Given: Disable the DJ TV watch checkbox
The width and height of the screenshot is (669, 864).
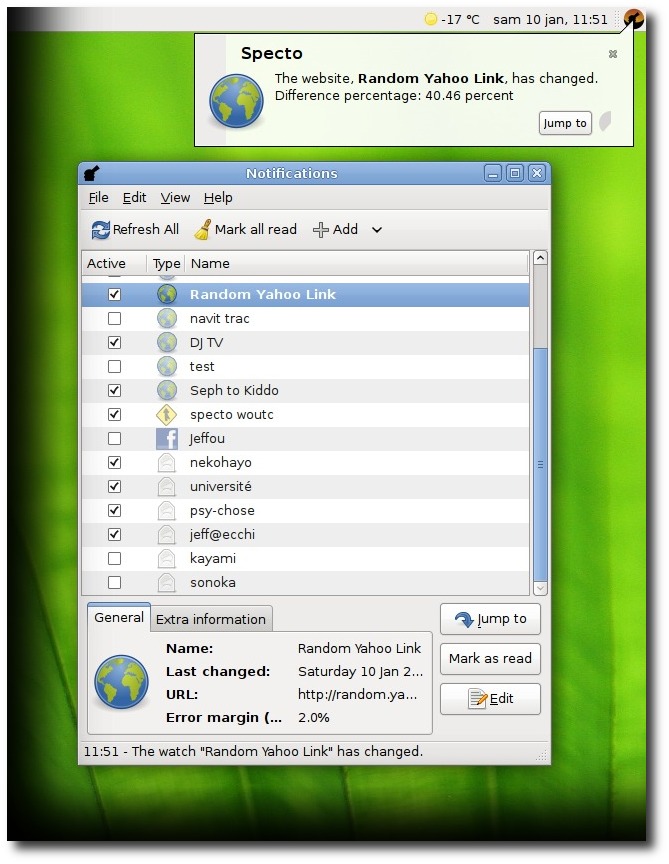Looking at the screenshot, I should click(115, 343).
